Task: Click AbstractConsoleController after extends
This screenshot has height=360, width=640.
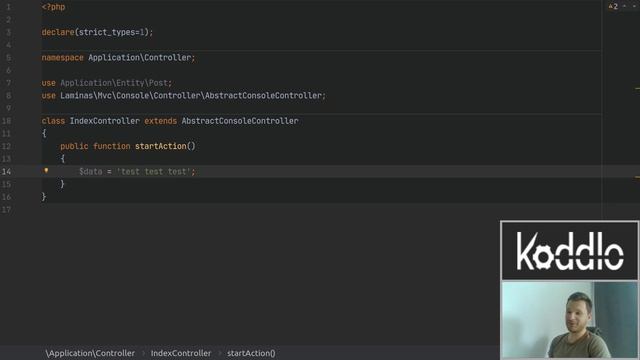Action: coord(240,121)
